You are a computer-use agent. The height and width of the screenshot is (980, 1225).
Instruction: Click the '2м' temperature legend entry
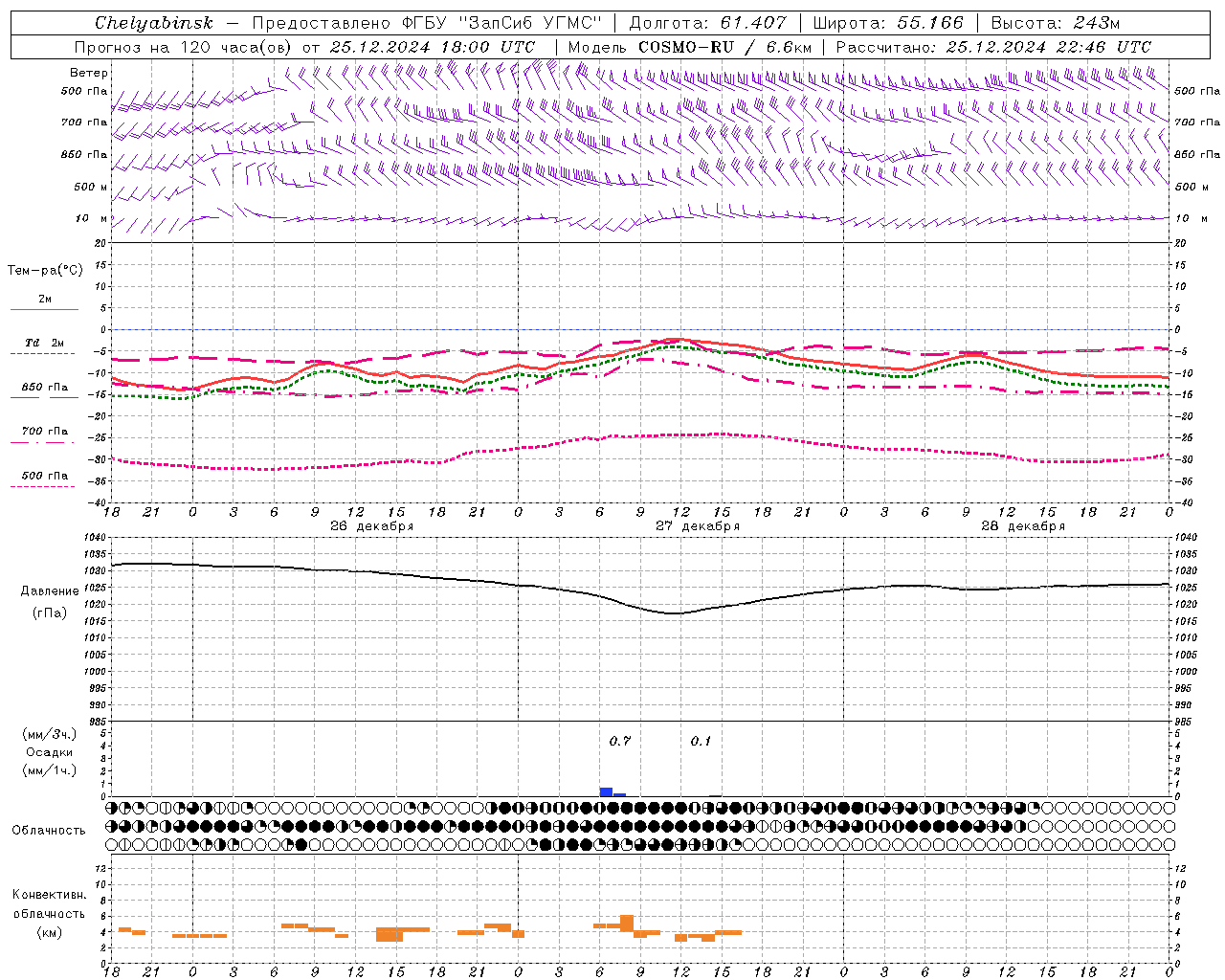[x=45, y=300]
